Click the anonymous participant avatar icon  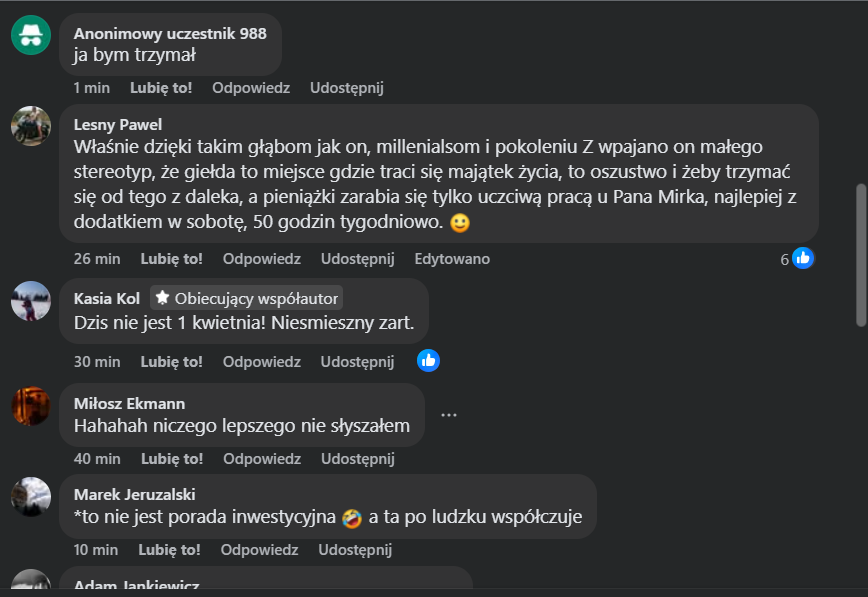click(31, 35)
